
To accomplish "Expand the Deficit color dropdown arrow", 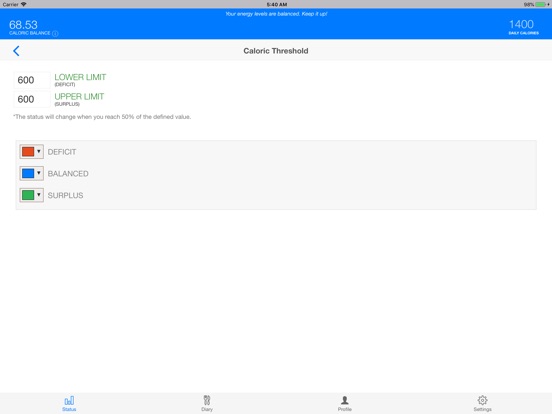I will point(39,151).
